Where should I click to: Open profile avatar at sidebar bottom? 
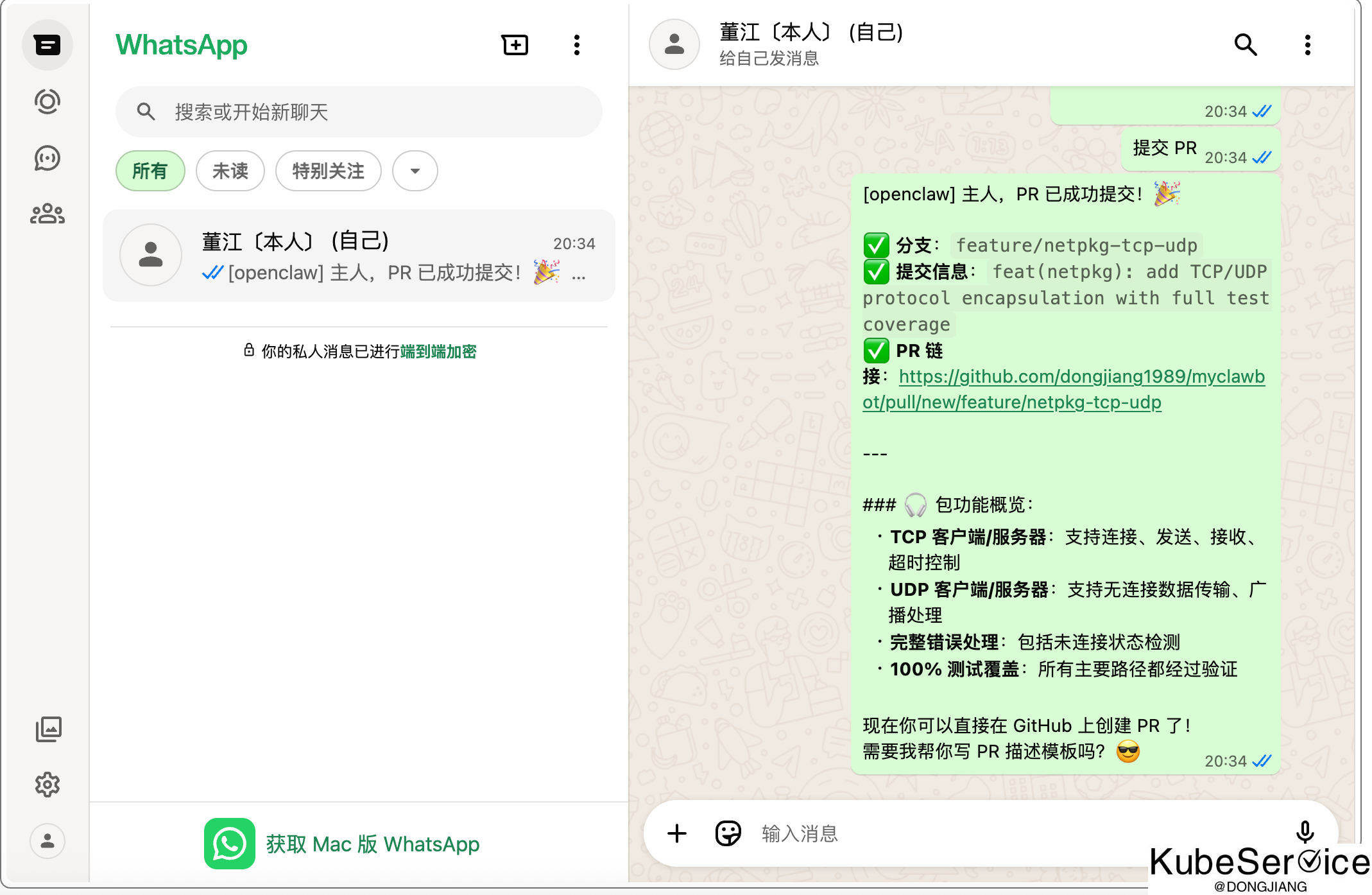[x=47, y=841]
